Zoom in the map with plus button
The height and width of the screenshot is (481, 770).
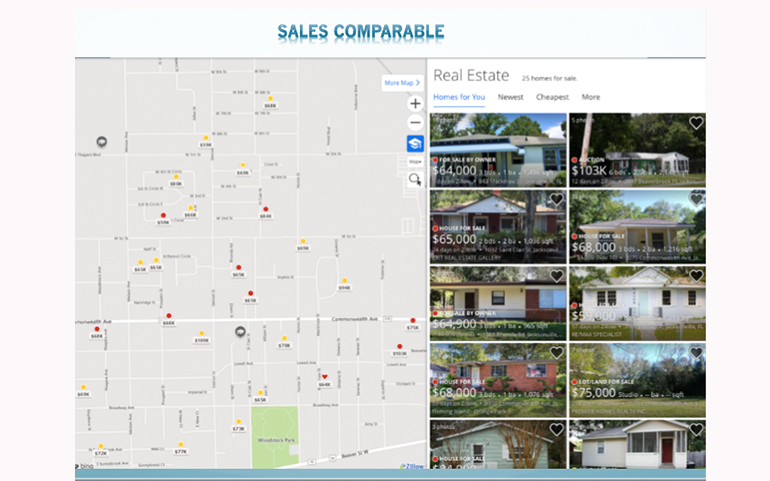click(x=415, y=103)
